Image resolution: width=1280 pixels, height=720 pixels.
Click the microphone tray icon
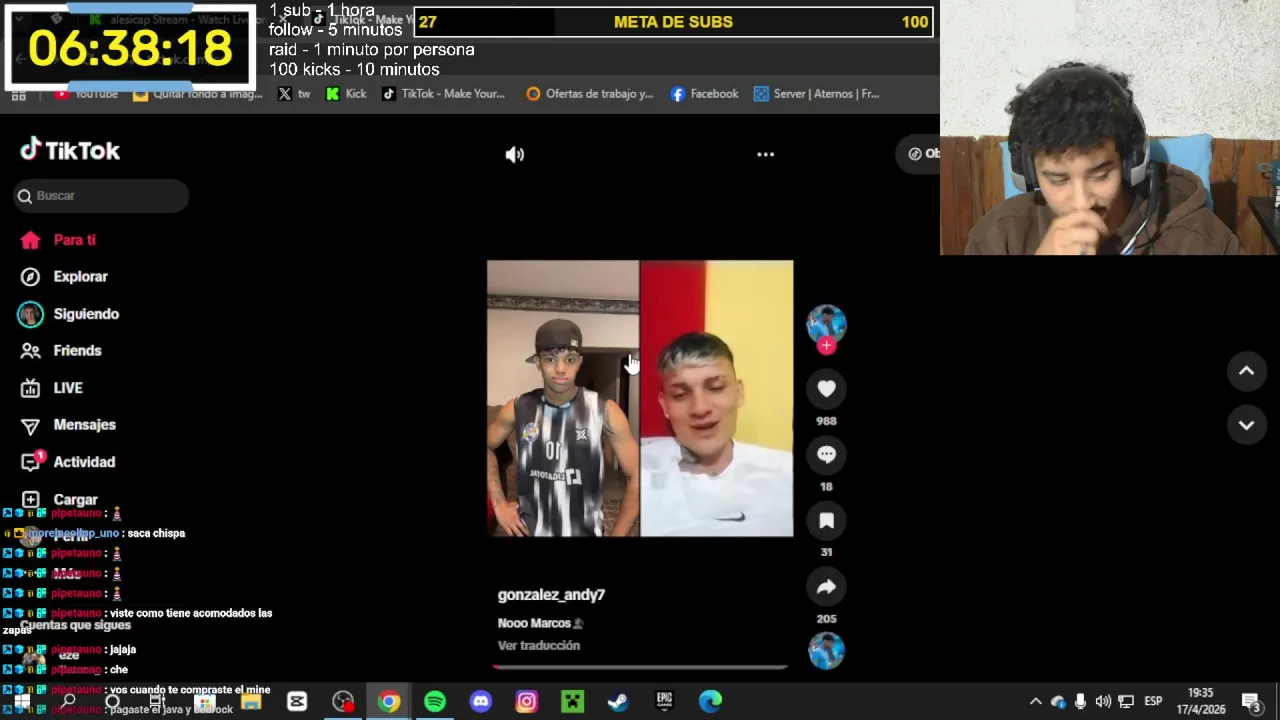click(1080, 702)
